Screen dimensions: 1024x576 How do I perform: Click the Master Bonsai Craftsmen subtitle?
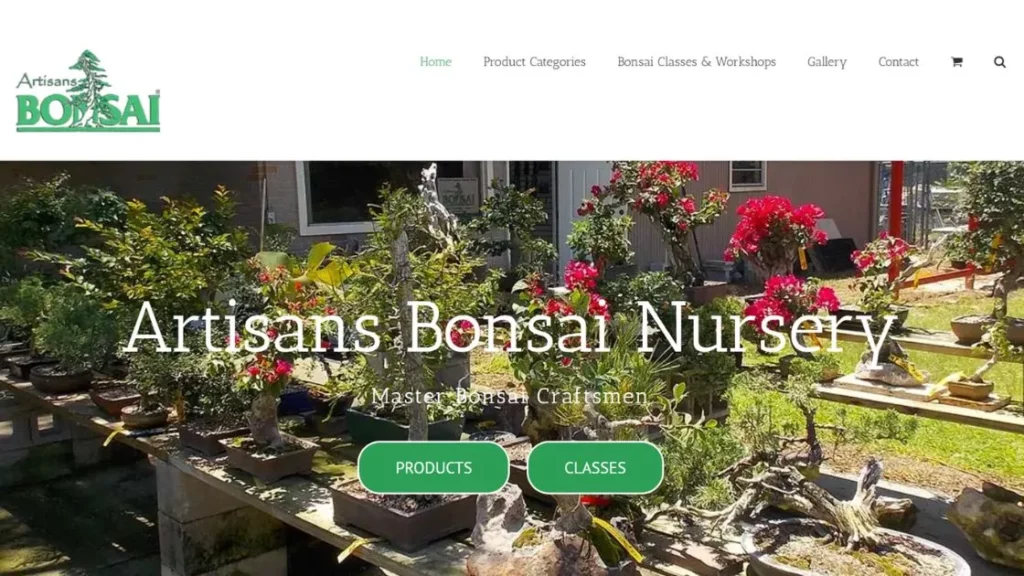tap(509, 396)
